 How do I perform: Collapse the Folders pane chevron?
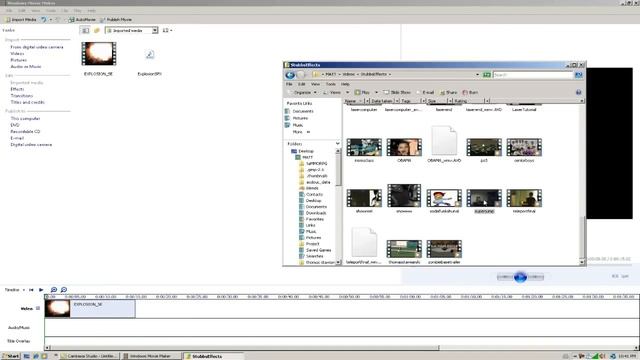pos(337,144)
